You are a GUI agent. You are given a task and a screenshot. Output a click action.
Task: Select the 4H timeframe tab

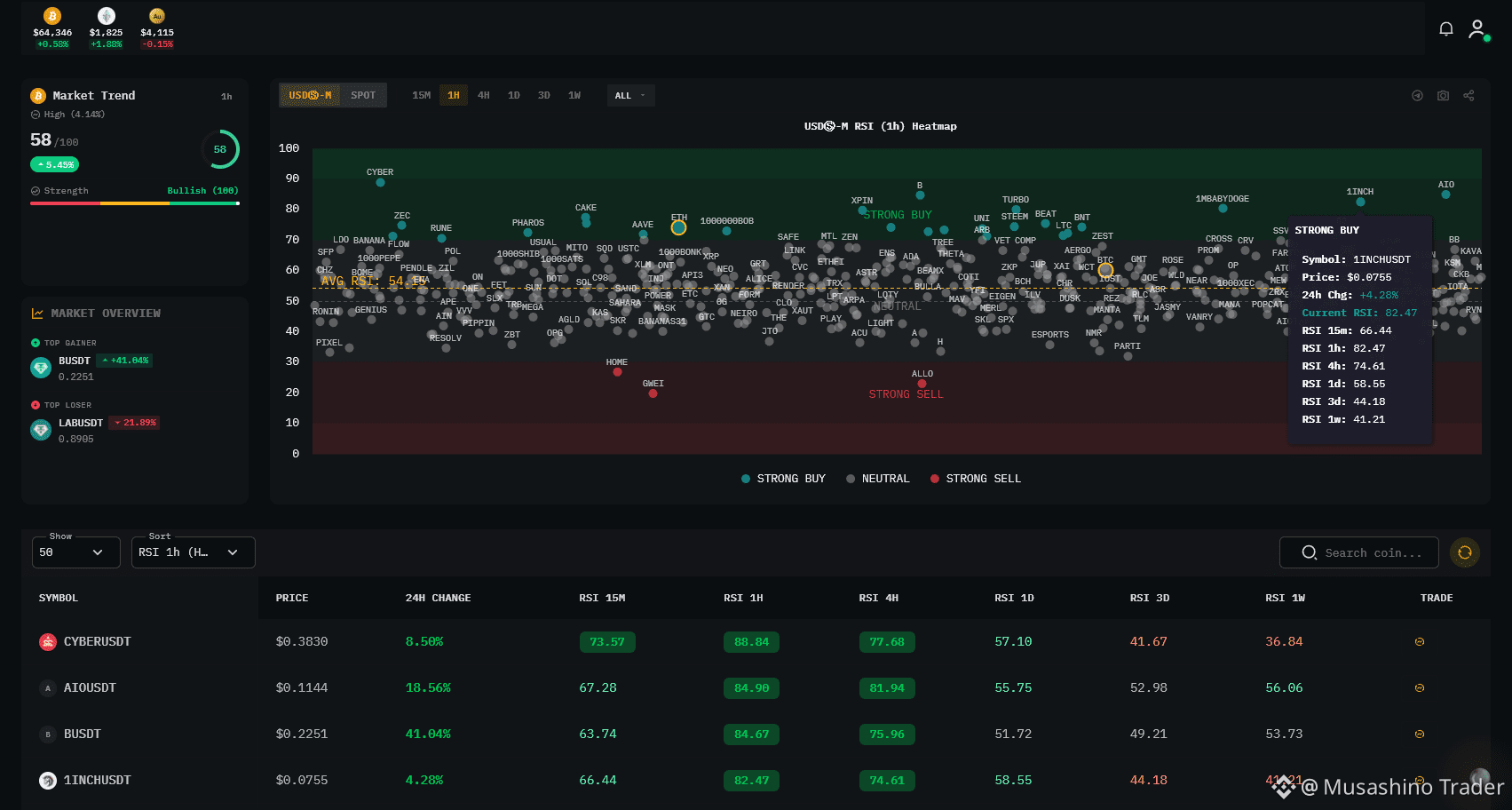(484, 95)
